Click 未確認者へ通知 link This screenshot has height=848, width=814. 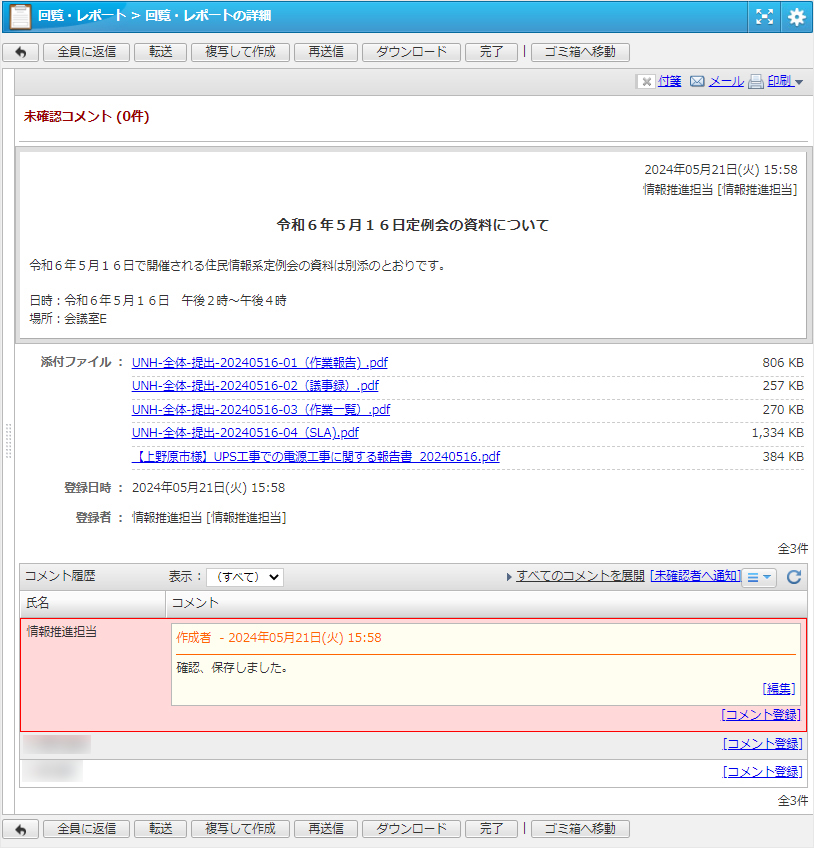coord(695,577)
